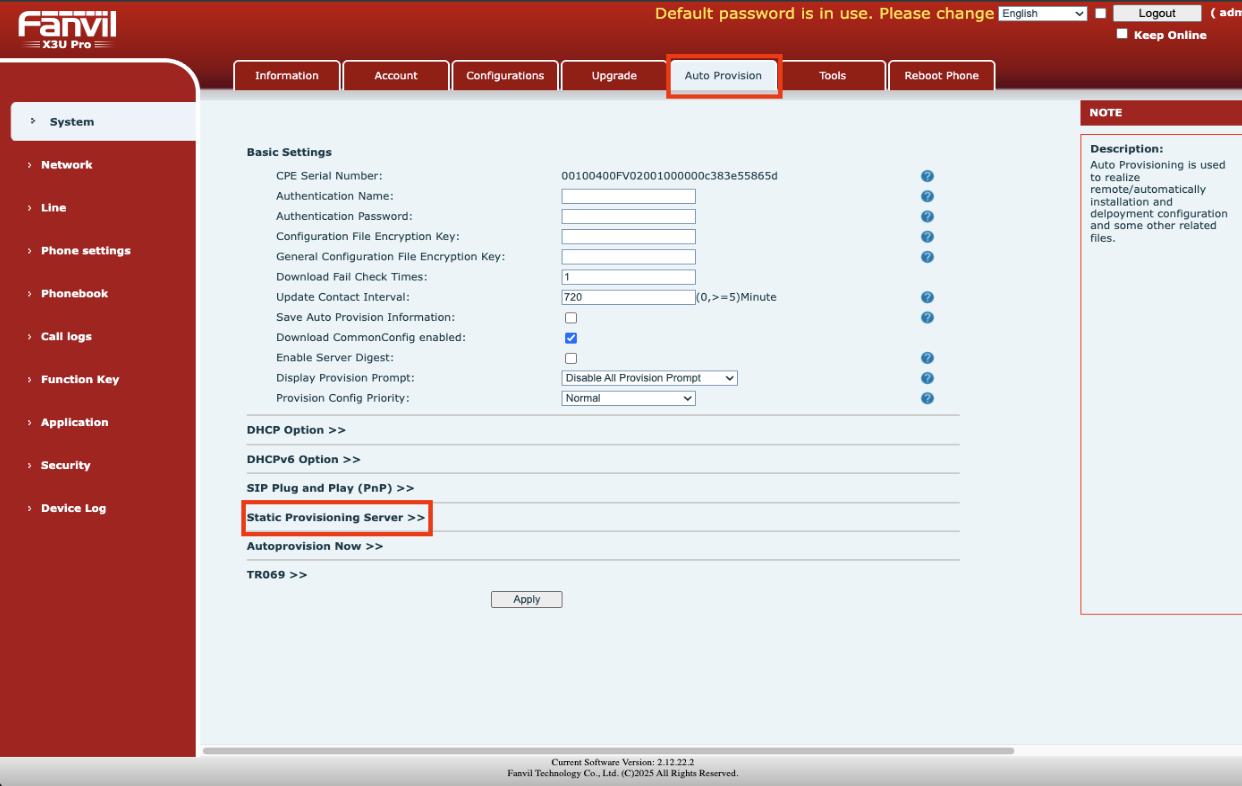Open Provision Config Priority dropdown

click(628, 398)
